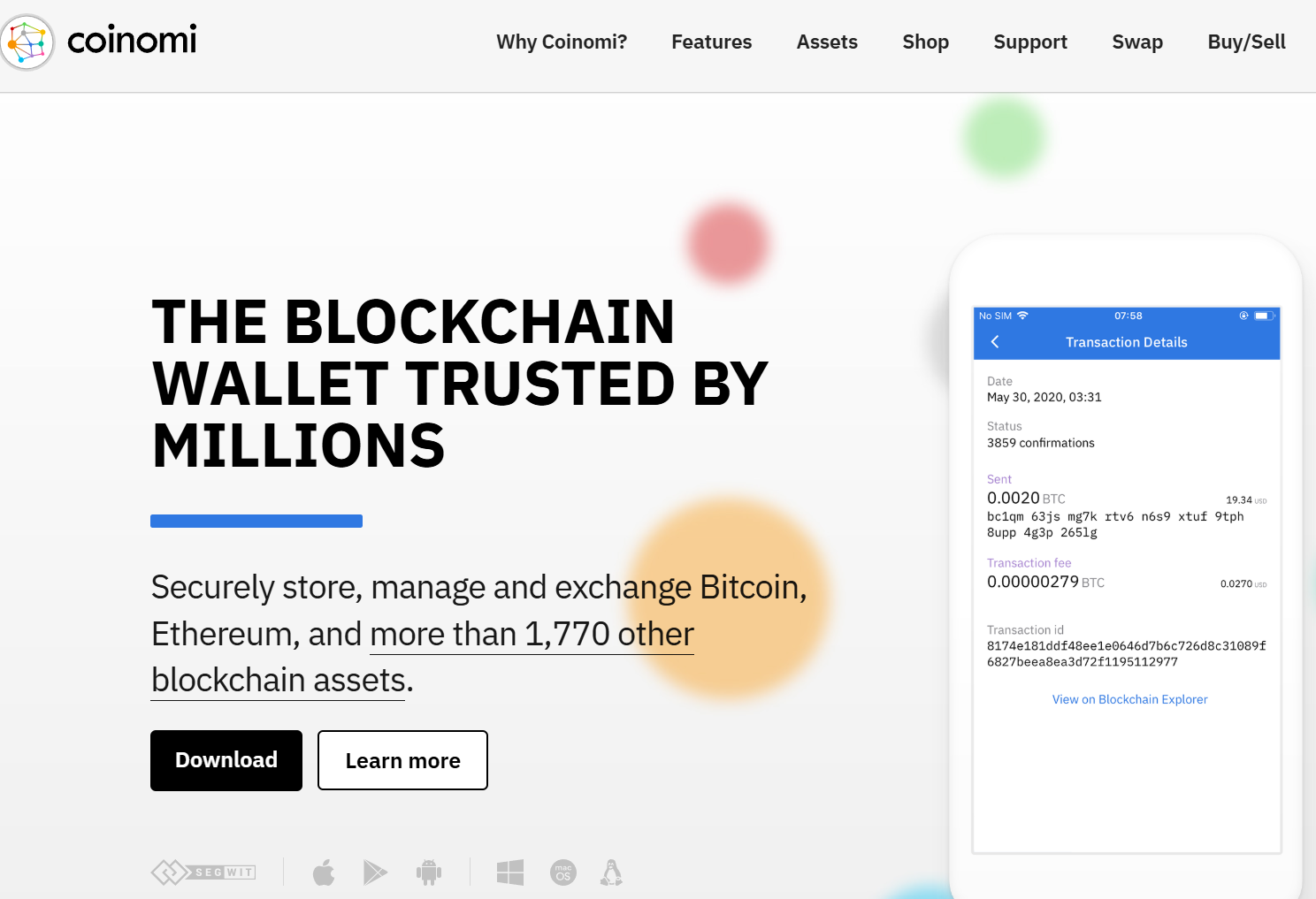Click the Android robot icon
Screen dimensions: 1316x899
[429, 872]
